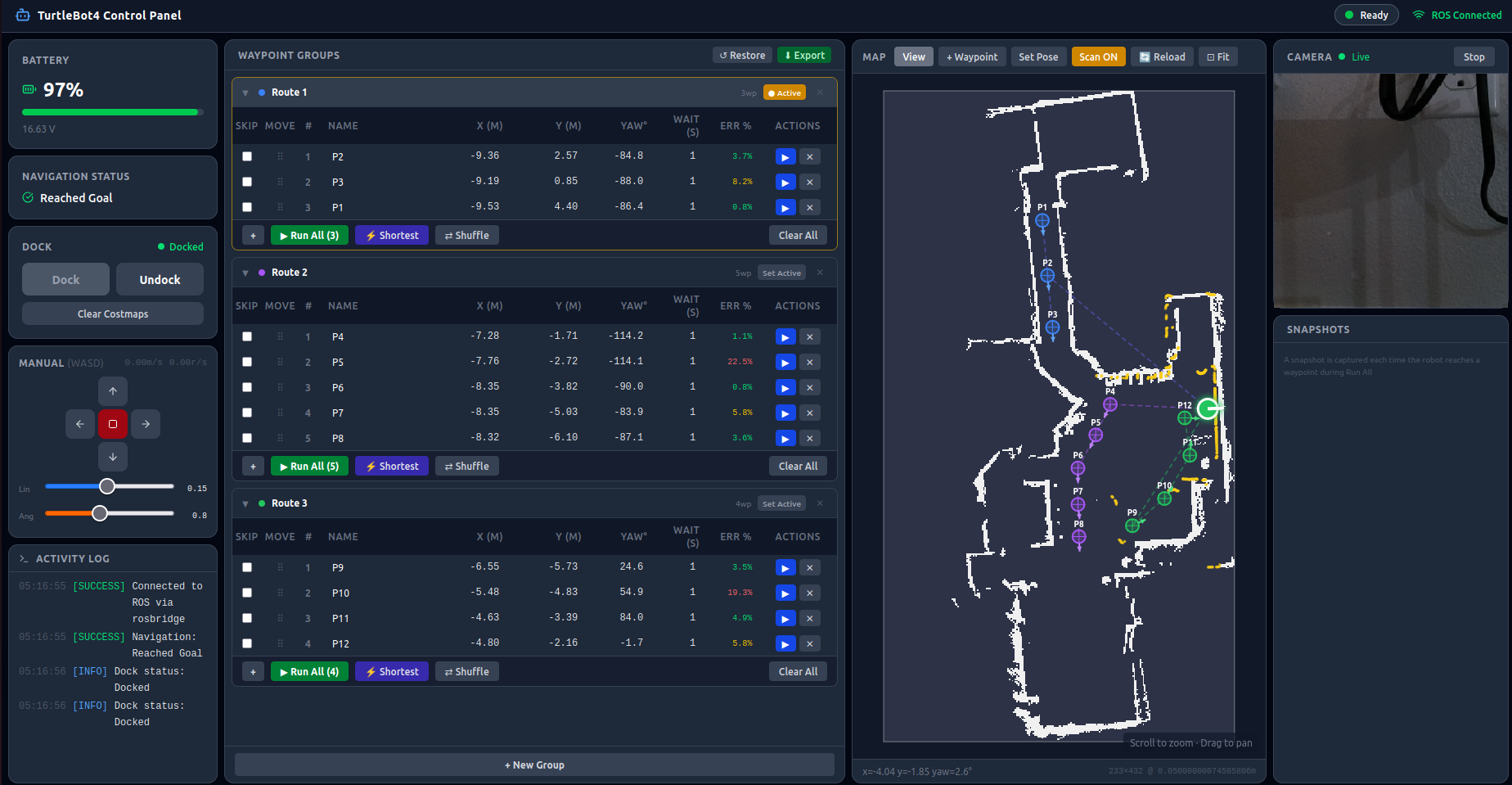
Task: Open the live camera image
Action: point(1390,191)
